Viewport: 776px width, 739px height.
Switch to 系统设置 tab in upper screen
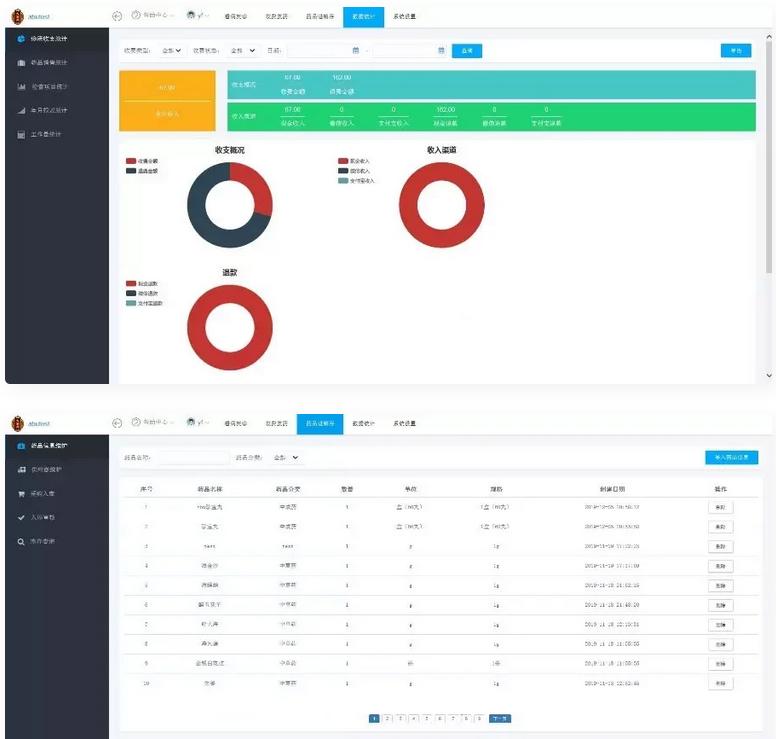click(x=404, y=16)
